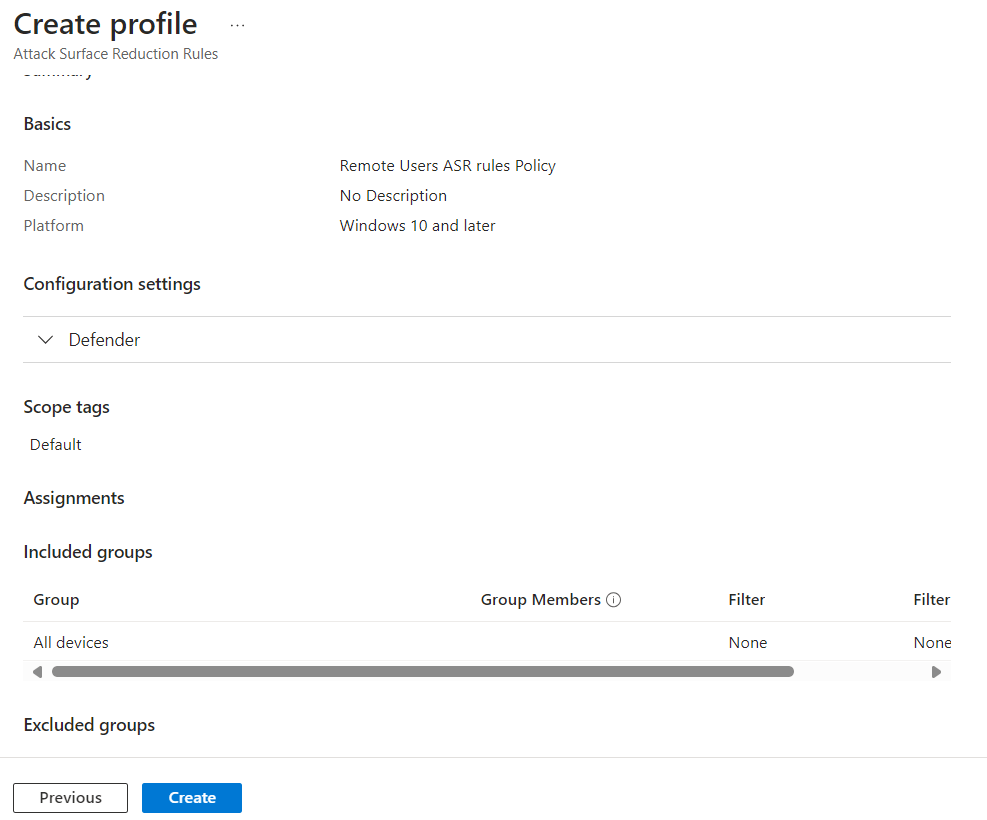Click the policy name Remote Users ASR rules Policy

point(447,166)
